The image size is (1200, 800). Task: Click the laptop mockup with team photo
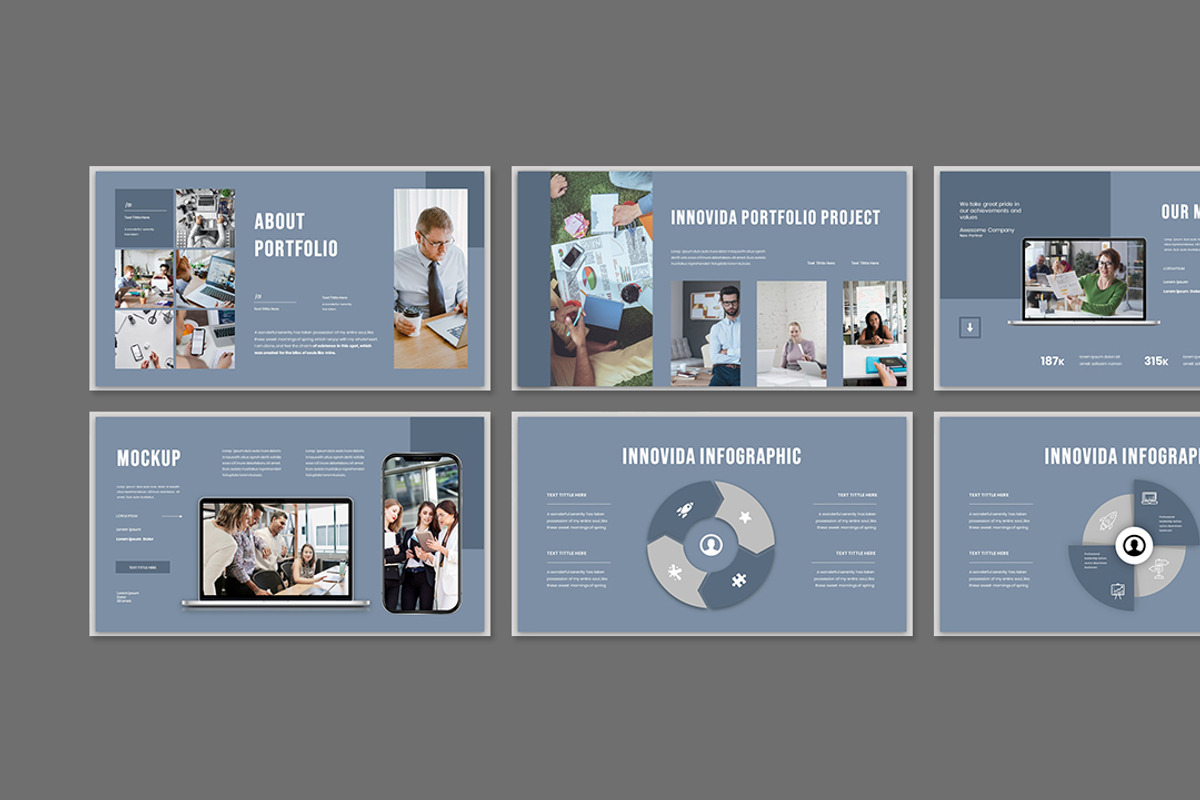pos(276,552)
